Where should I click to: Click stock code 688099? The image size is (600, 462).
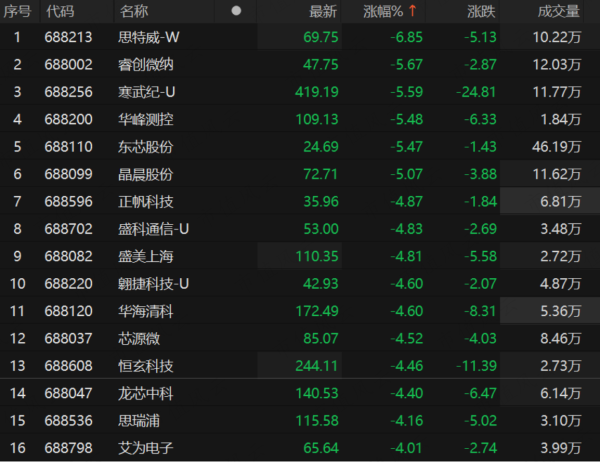[x=68, y=174]
